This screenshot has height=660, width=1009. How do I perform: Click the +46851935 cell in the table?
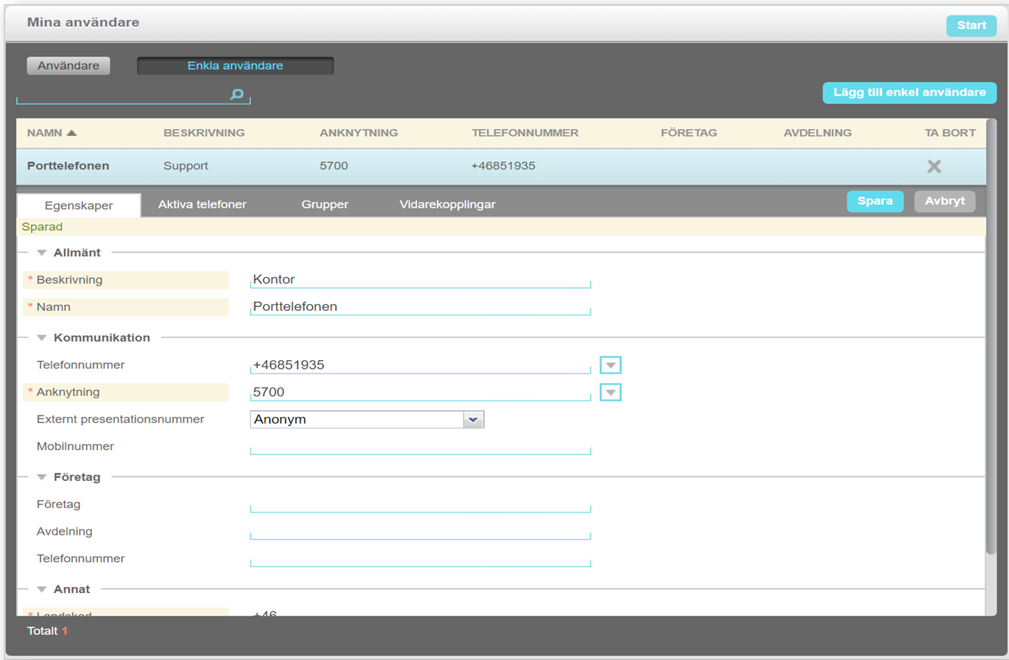pyautogui.click(x=503, y=166)
